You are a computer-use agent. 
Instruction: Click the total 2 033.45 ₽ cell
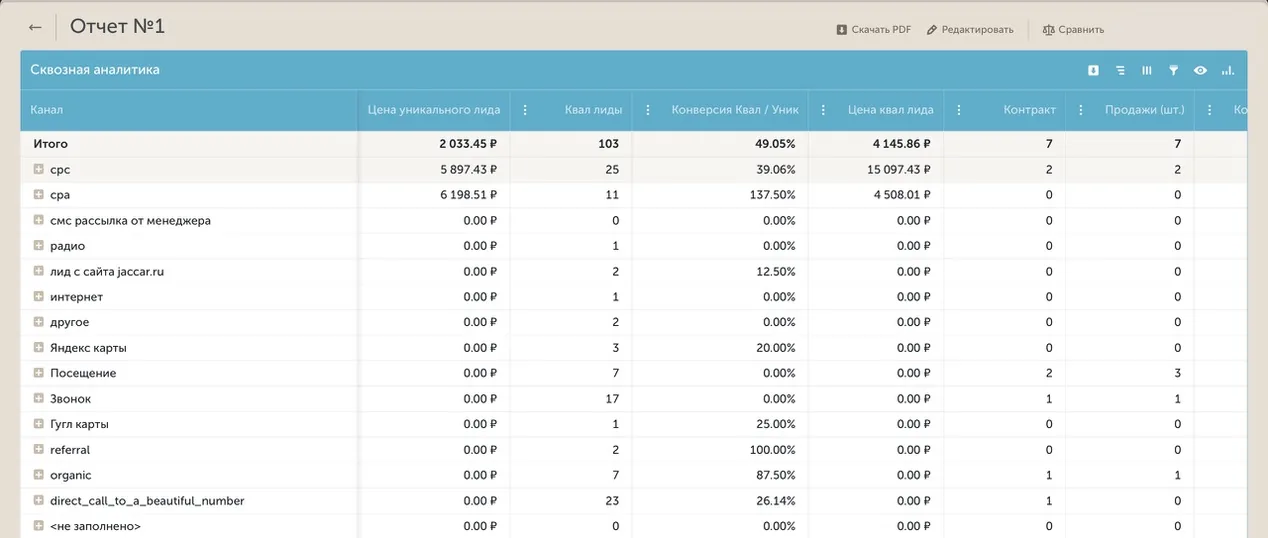[x=467, y=144]
